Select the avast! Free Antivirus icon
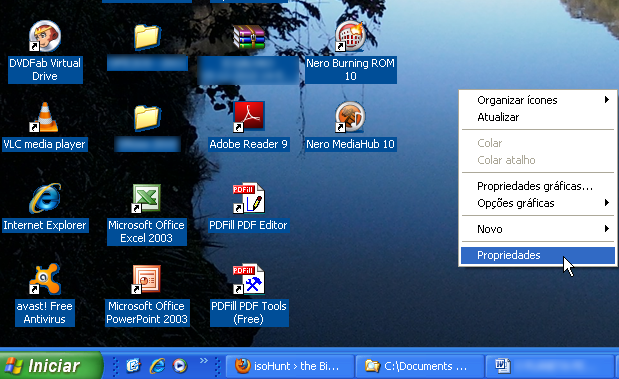This screenshot has height=379, width=619. (x=45, y=279)
